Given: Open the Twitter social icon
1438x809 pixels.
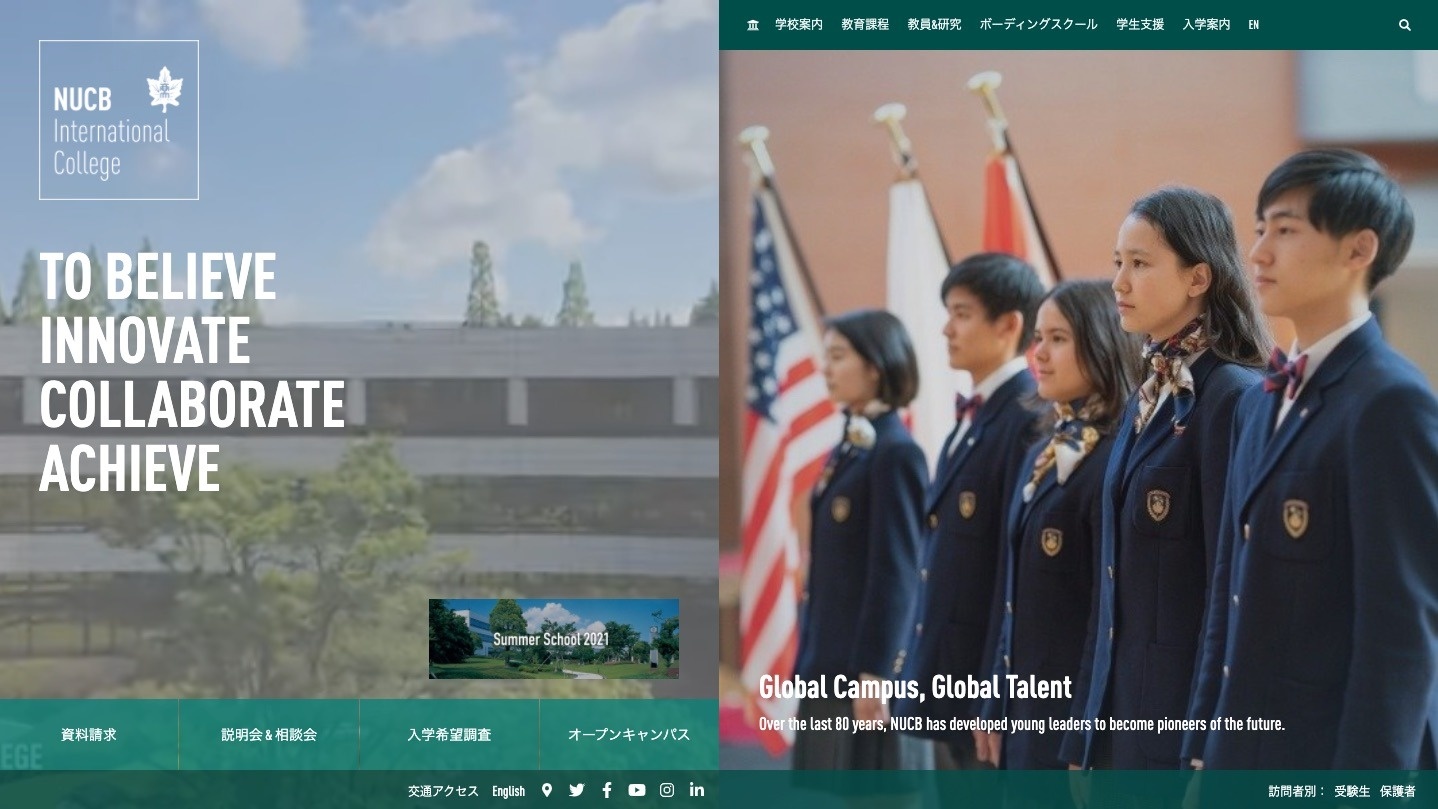Looking at the screenshot, I should [577, 790].
